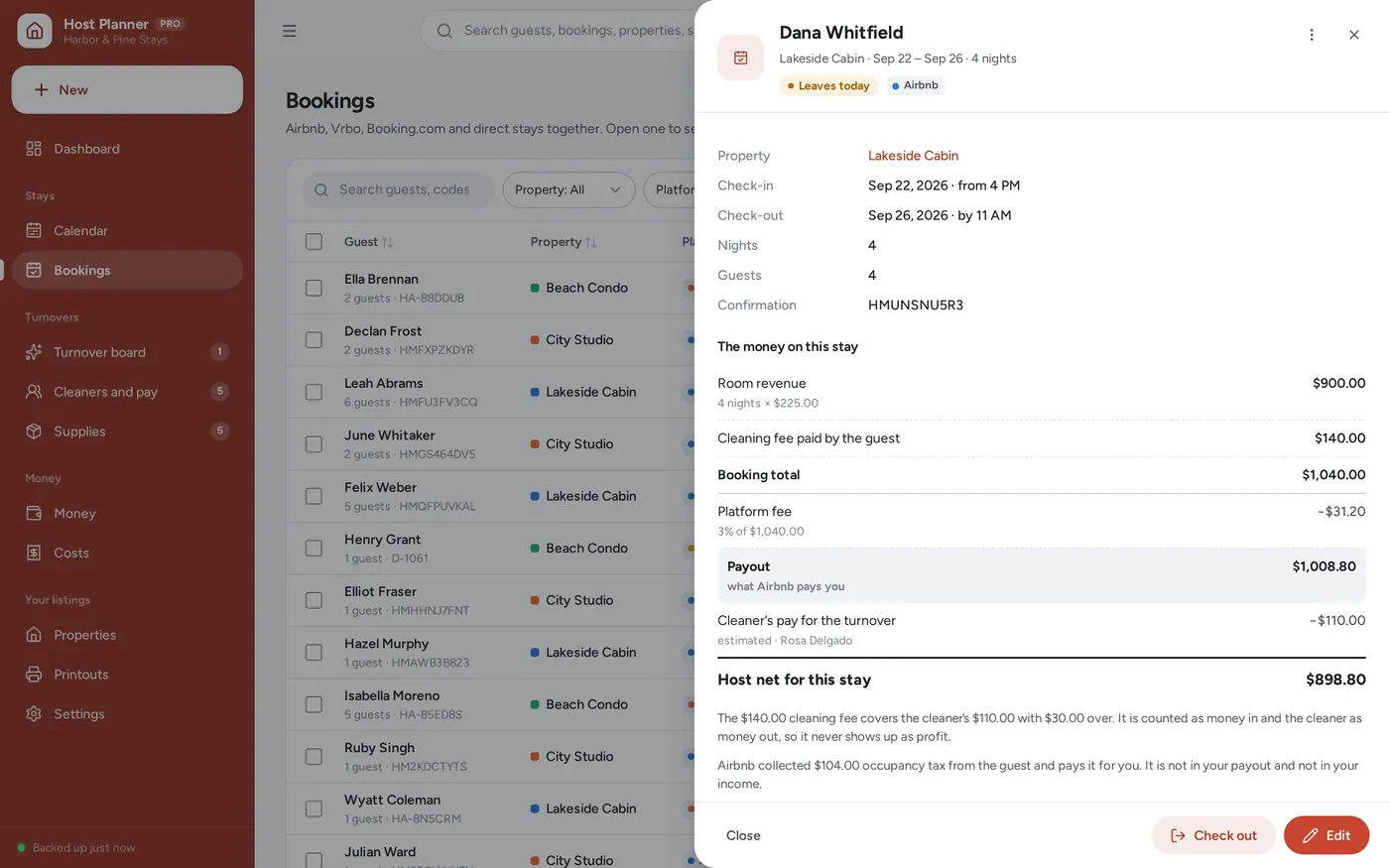Click the Cleaners and pay icon
The height and width of the screenshot is (868, 1389).
click(x=34, y=392)
